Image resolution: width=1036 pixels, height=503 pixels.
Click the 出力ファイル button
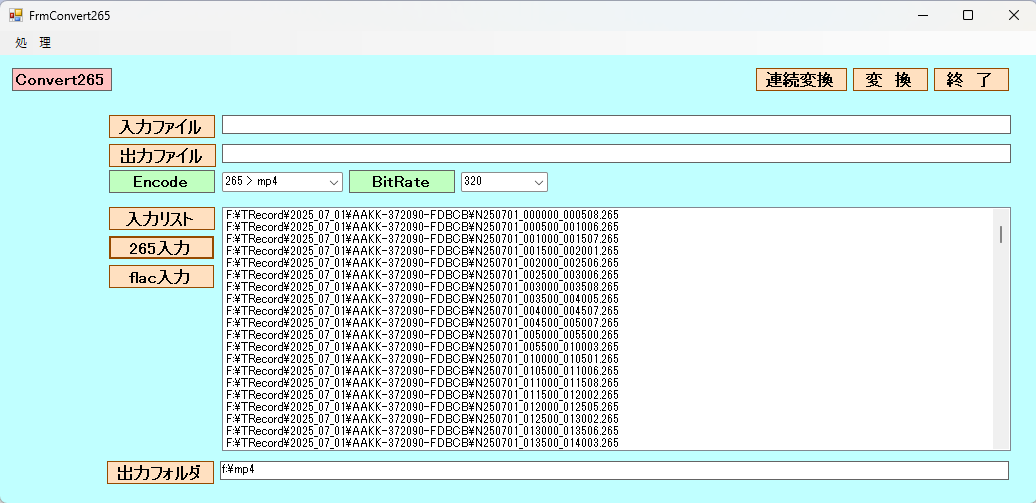pos(161,156)
